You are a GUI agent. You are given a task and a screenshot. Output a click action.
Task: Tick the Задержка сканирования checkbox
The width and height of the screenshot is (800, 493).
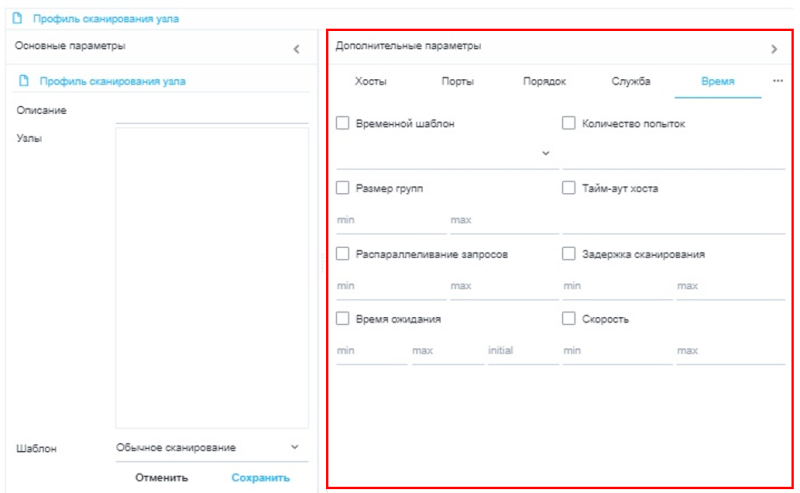(569, 254)
